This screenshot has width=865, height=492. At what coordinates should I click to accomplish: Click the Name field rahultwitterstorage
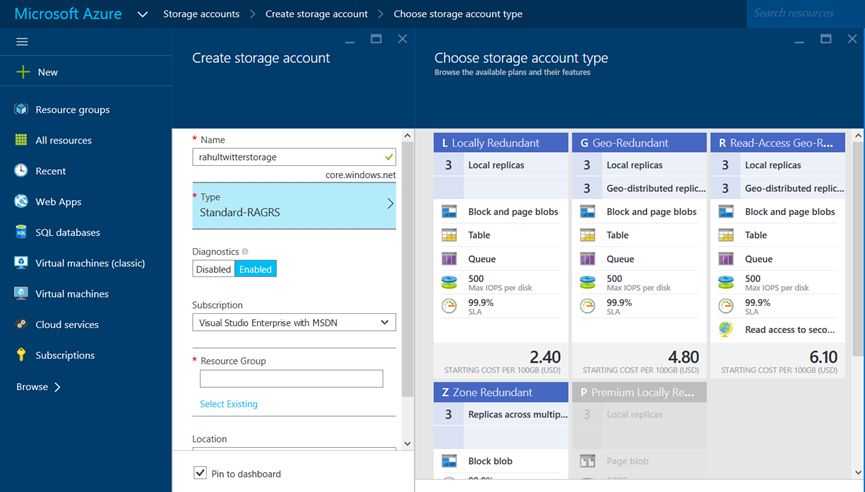coord(294,157)
